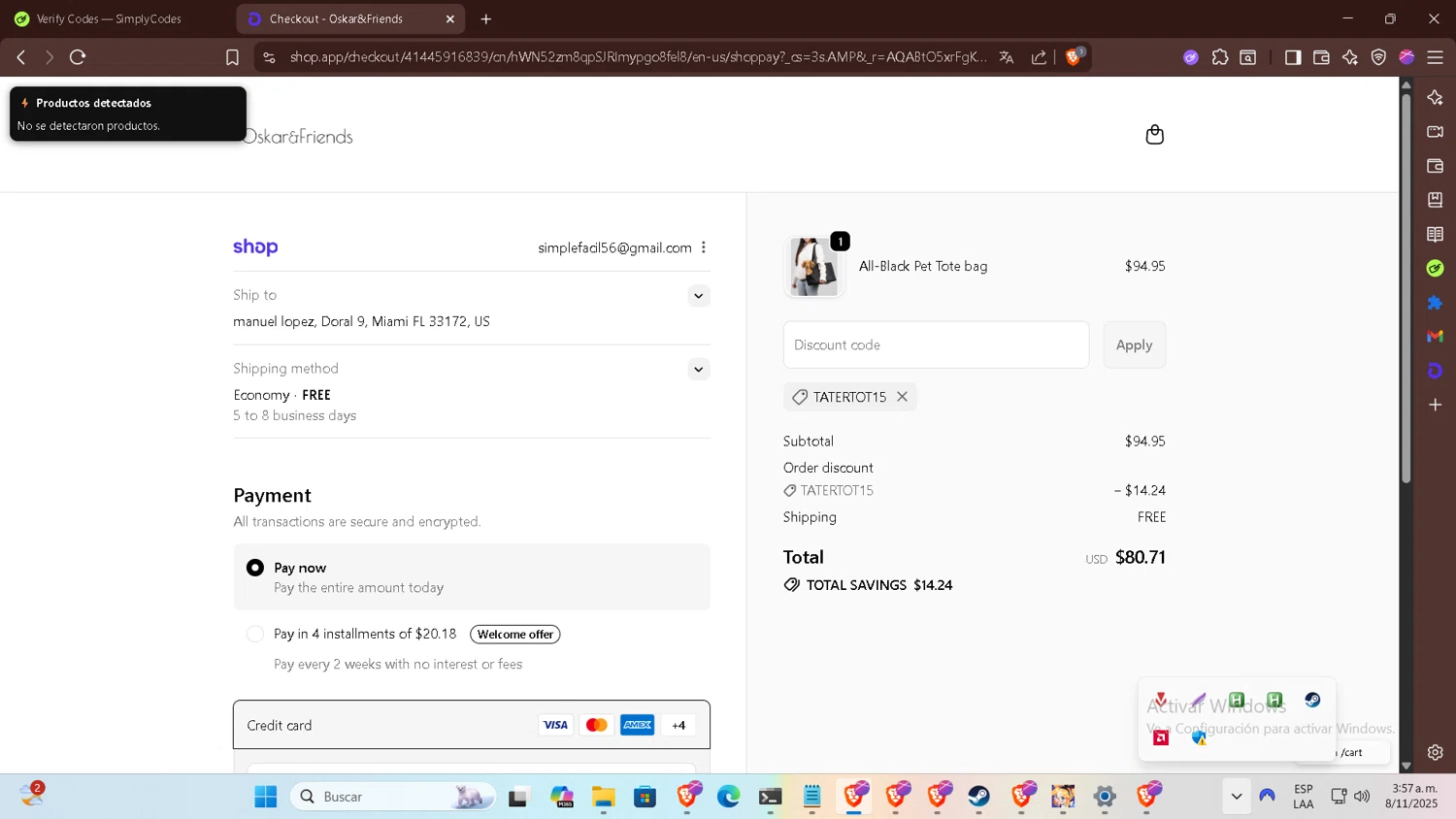Open the reading list icon in sidebar
Image resolution: width=1456 pixels, height=819 pixels.
click(1435, 234)
